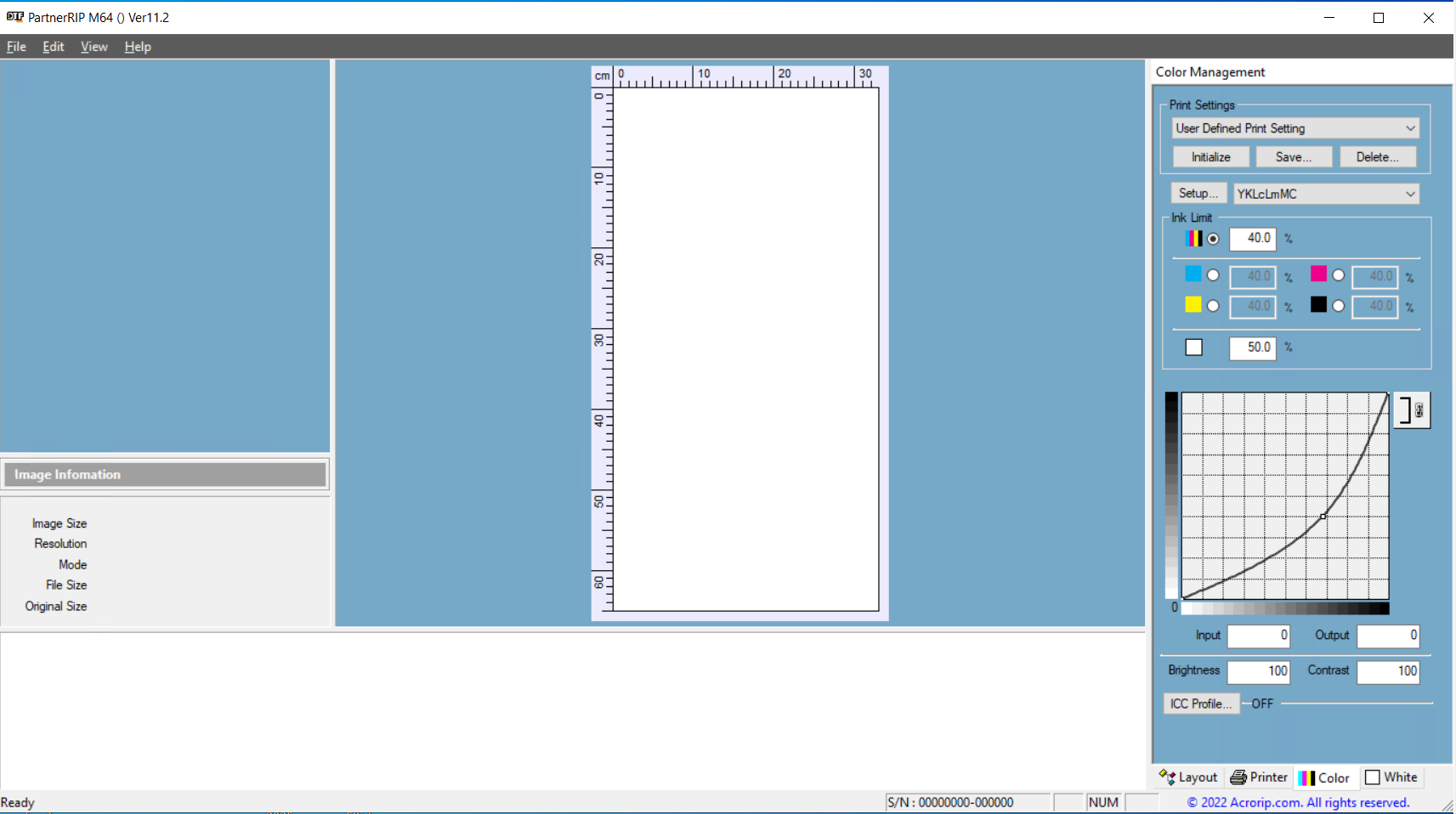Image resolution: width=1456 pixels, height=814 pixels.
Task: Click the PartnerRIP app icon in title bar
Action: pyautogui.click(x=14, y=17)
